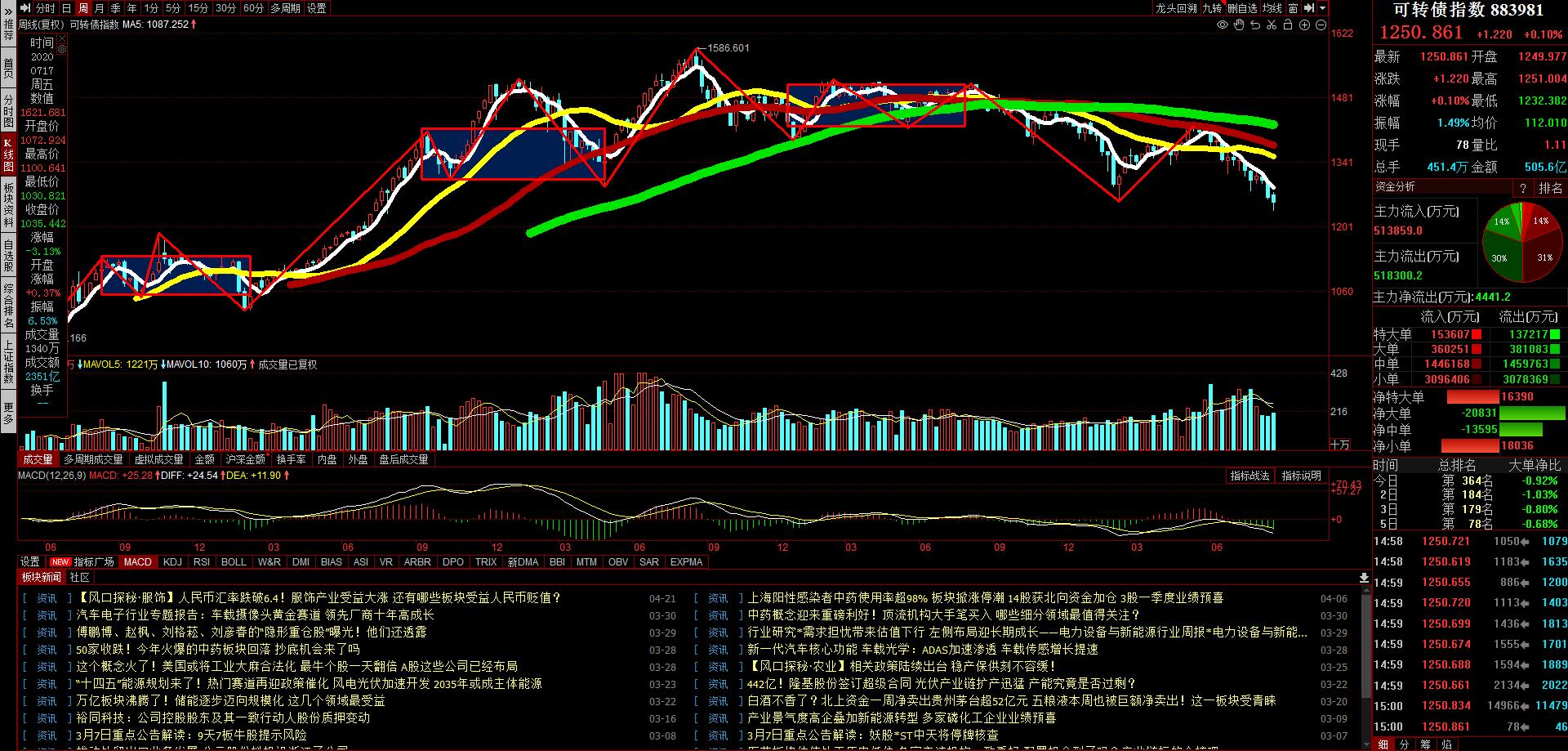The image size is (1568, 751).
Task: Switch to the 社区 tab
Action: click(x=80, y=578)
